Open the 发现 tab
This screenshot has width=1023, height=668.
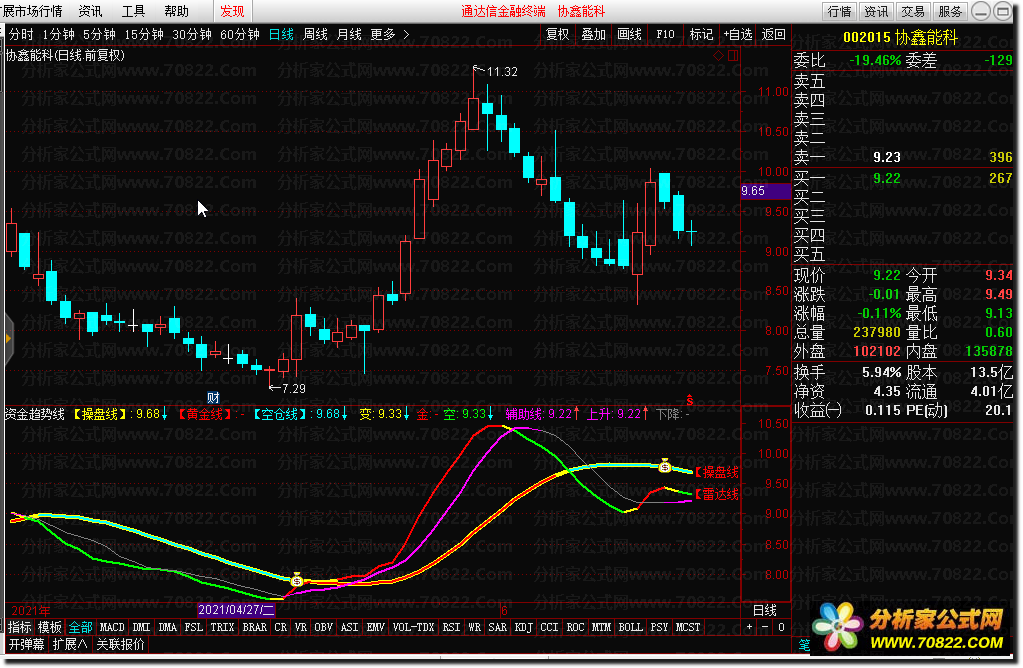click(232, 11)
